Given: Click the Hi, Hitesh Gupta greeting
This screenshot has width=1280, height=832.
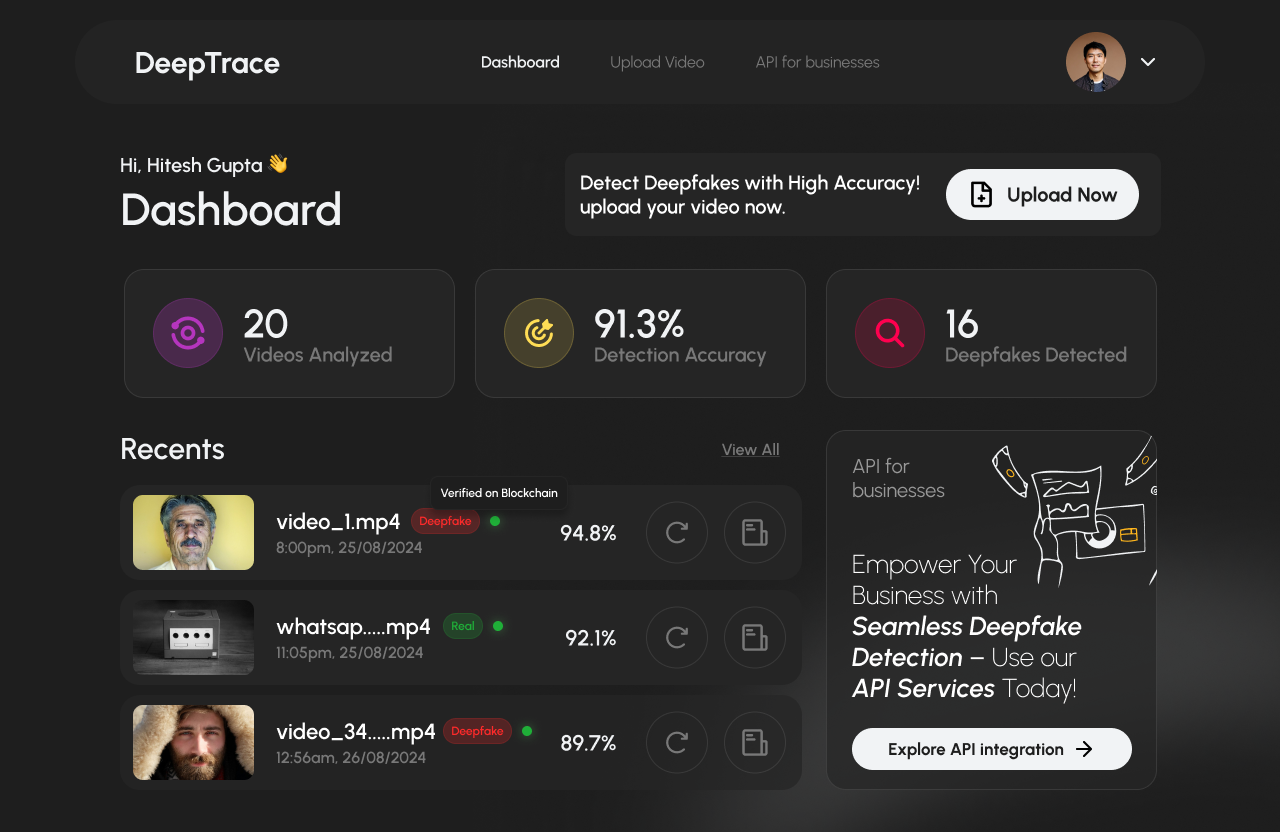Looking at the screenshot, I should point(204,165).
